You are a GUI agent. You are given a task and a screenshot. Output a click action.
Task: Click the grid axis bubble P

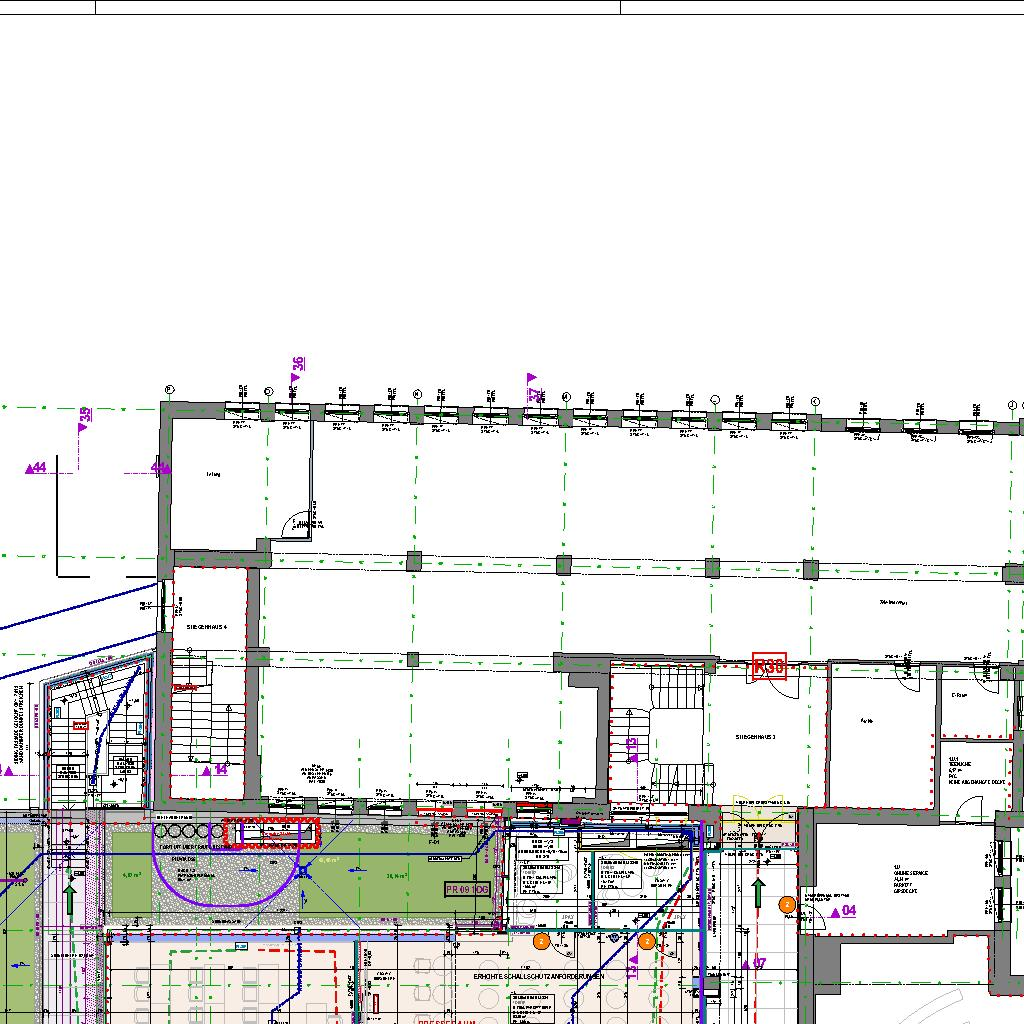coord(169,389)
